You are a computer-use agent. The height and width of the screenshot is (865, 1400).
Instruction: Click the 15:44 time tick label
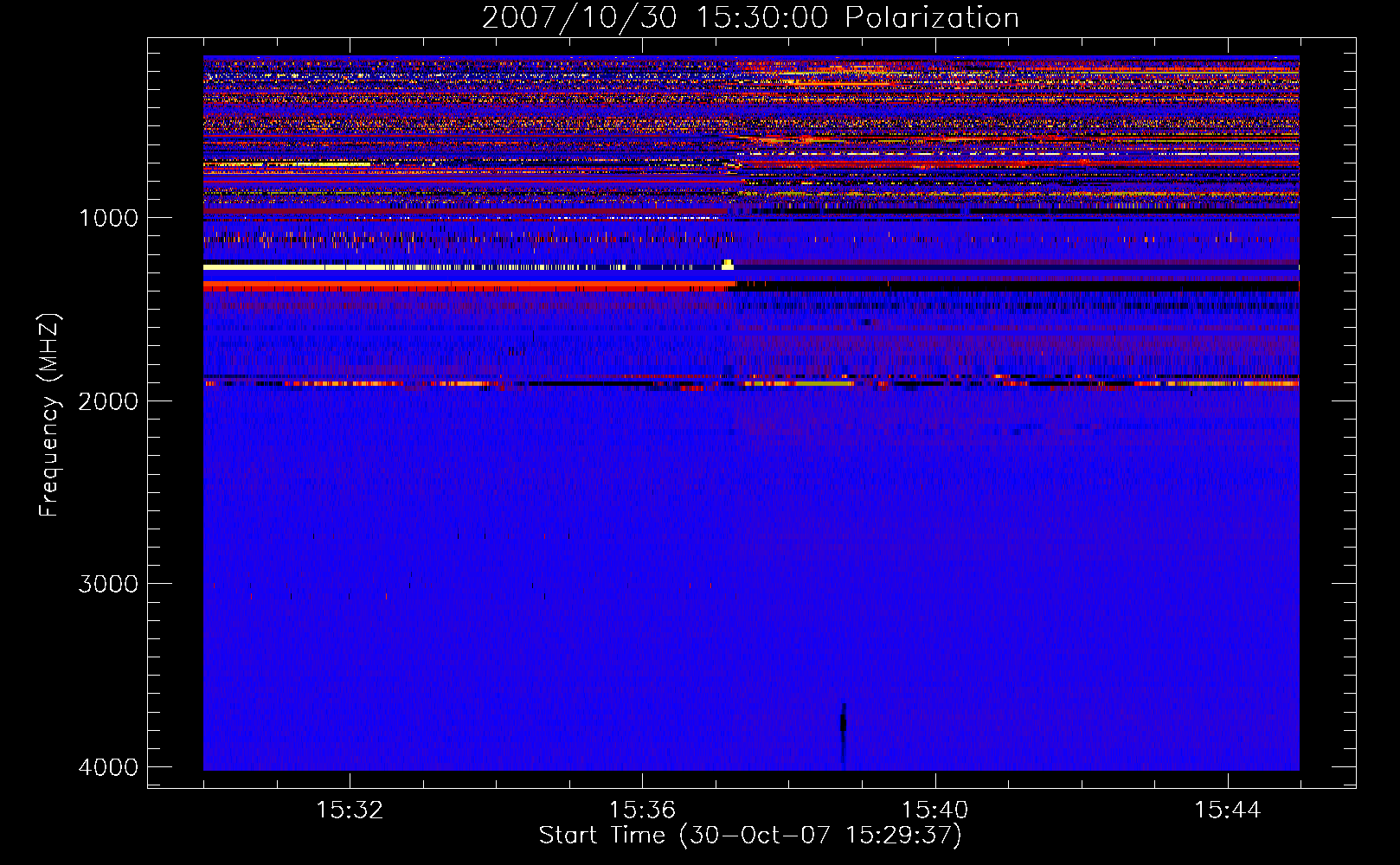coord(1227,811)
